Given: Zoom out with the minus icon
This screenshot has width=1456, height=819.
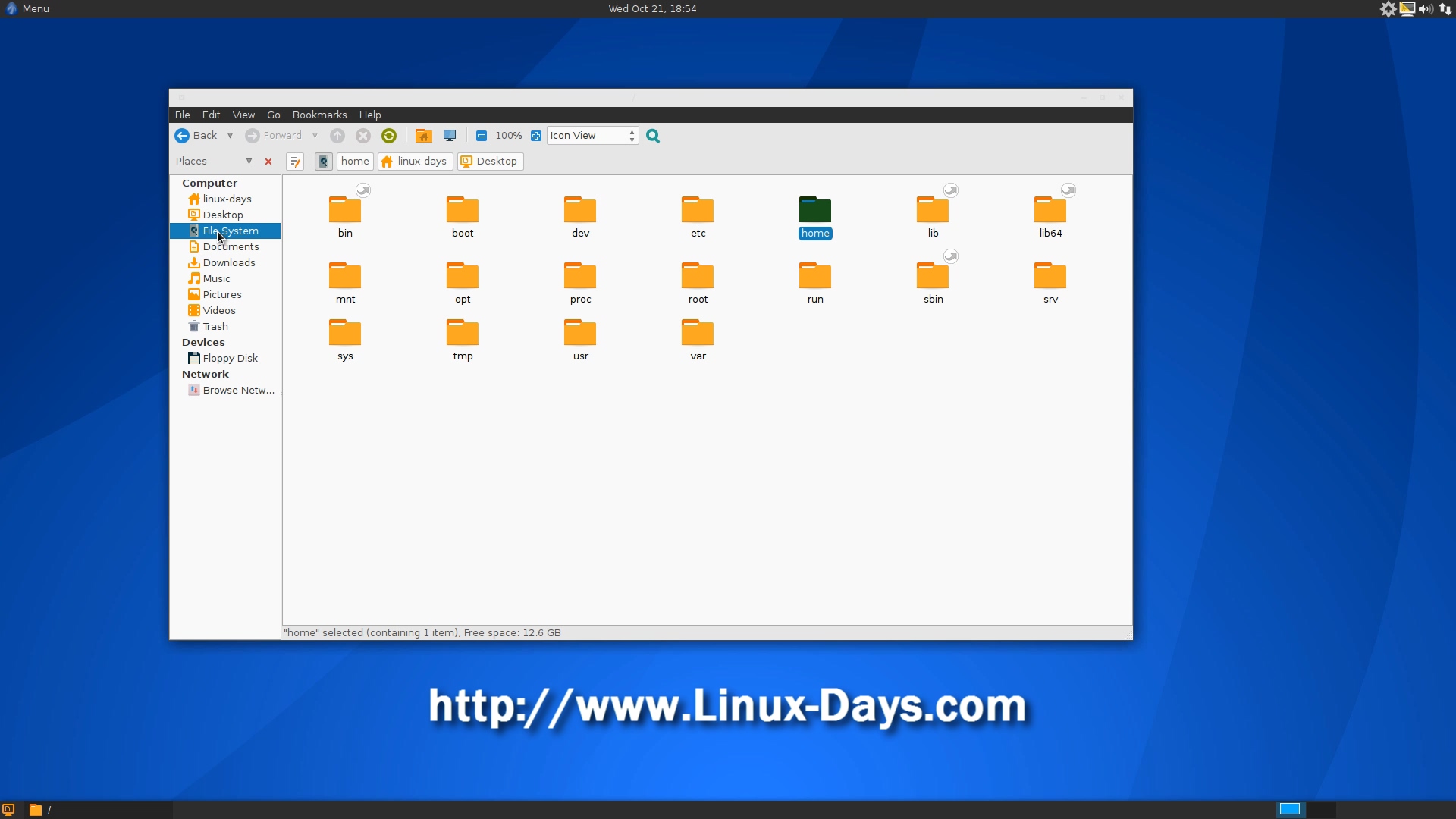Looking at the screenshot, I should point(482,136).
